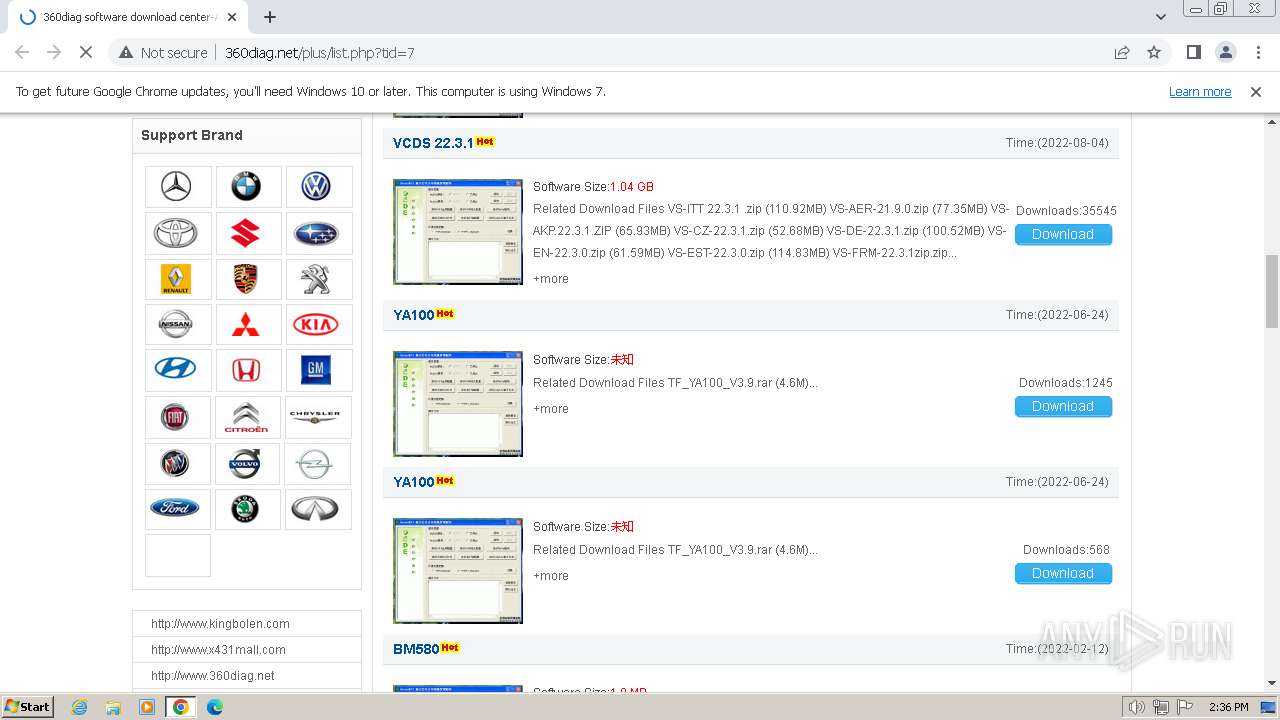Expand the tab search dropdown
Viewport: 1280px width, 720px height.
tap(1160, 17)
